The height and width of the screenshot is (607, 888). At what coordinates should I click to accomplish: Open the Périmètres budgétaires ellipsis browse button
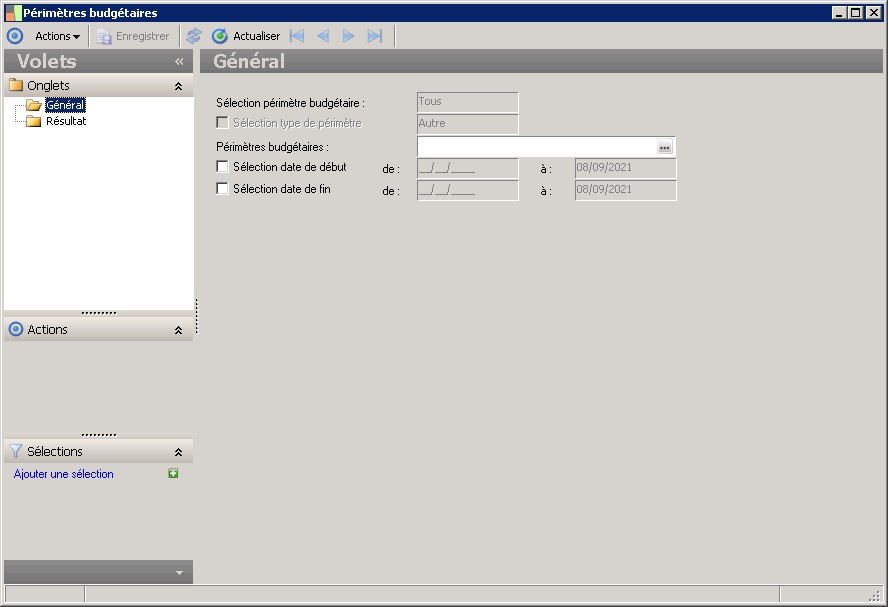pyautogui.click(x=665, y=147)
